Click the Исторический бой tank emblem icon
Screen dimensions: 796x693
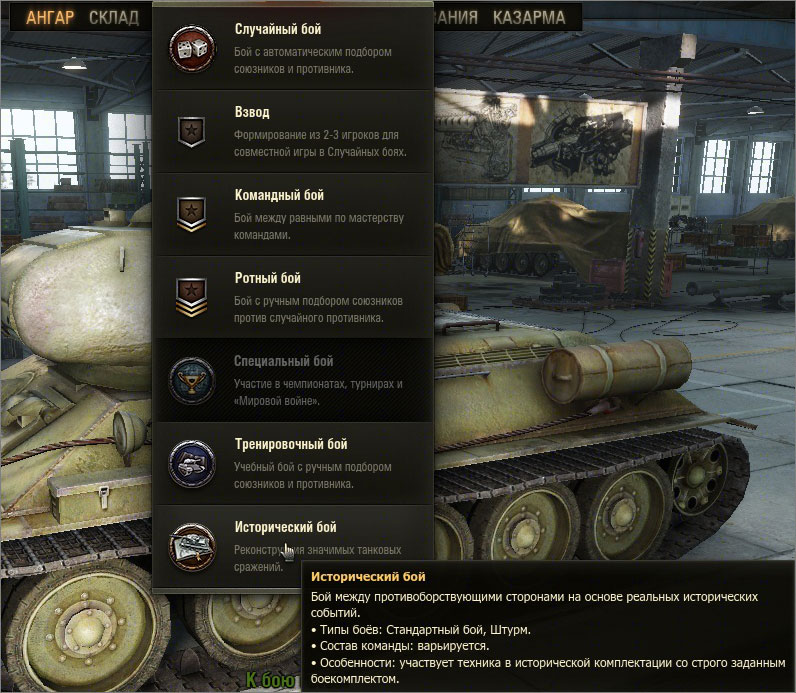click(x=192, y=547)
